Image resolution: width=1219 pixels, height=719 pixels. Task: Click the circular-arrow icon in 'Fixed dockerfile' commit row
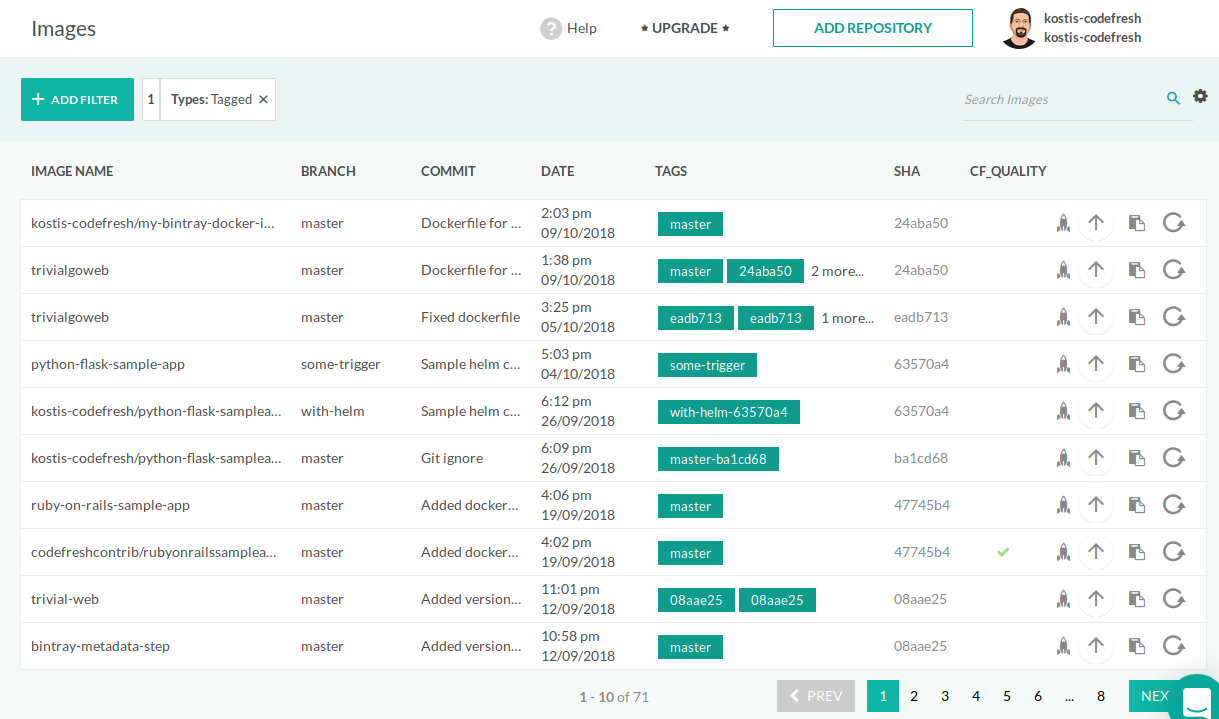coord(1174,317)
